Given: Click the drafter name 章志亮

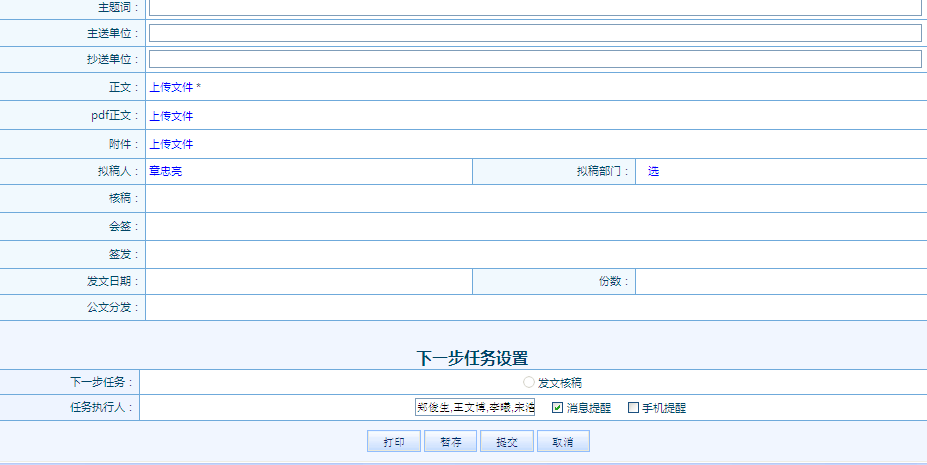Looking at the screenshot, I should pos(165,171).
